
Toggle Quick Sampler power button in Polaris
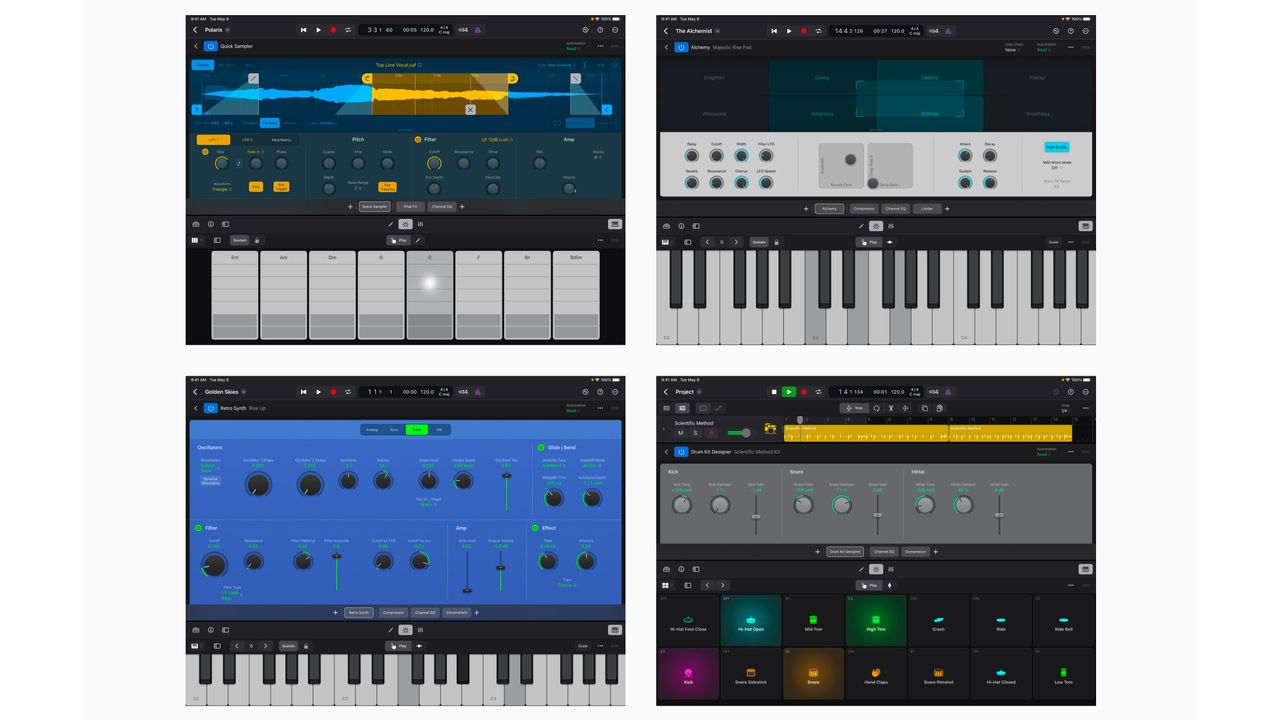pos(211,46)
